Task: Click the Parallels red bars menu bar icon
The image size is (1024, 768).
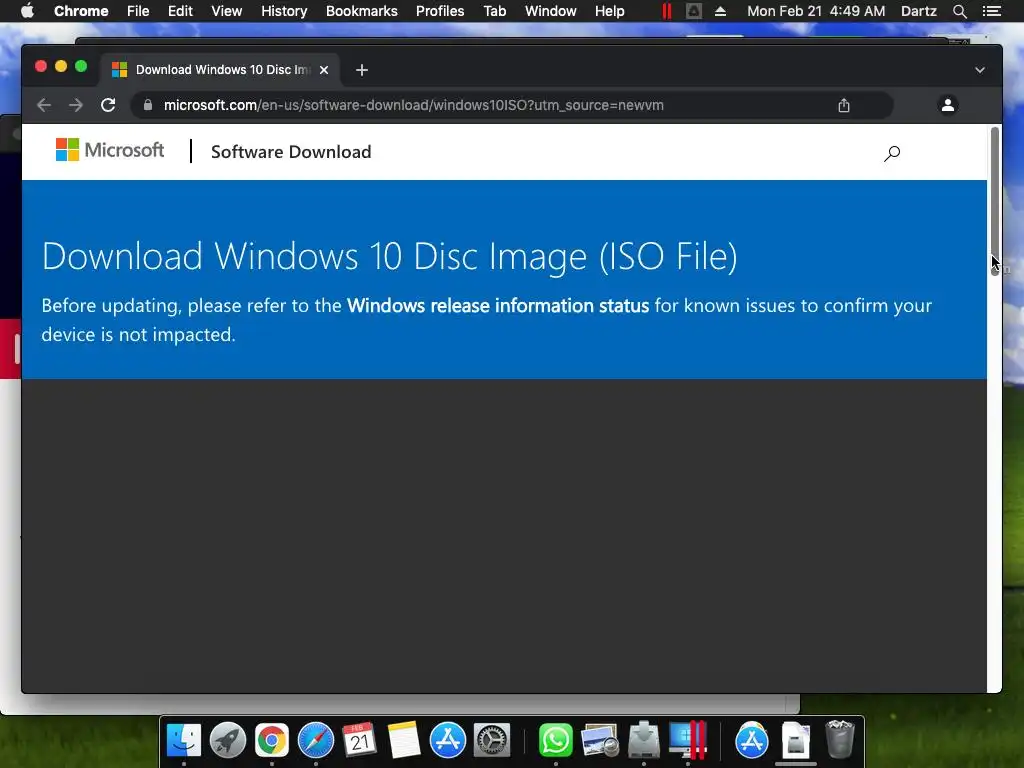Action: click(x=666, y=11)
